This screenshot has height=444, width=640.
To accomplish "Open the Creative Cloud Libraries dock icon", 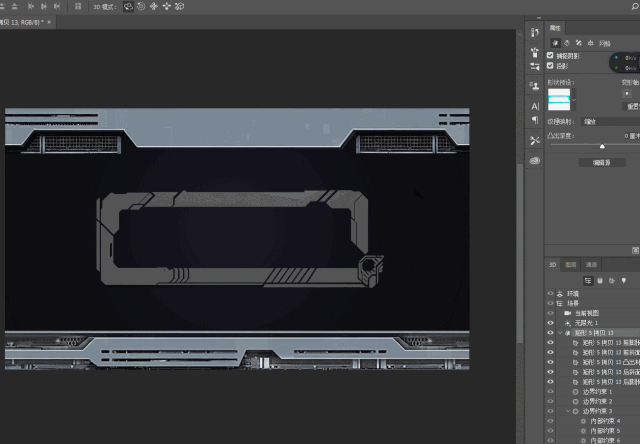I will click(535, 161).
